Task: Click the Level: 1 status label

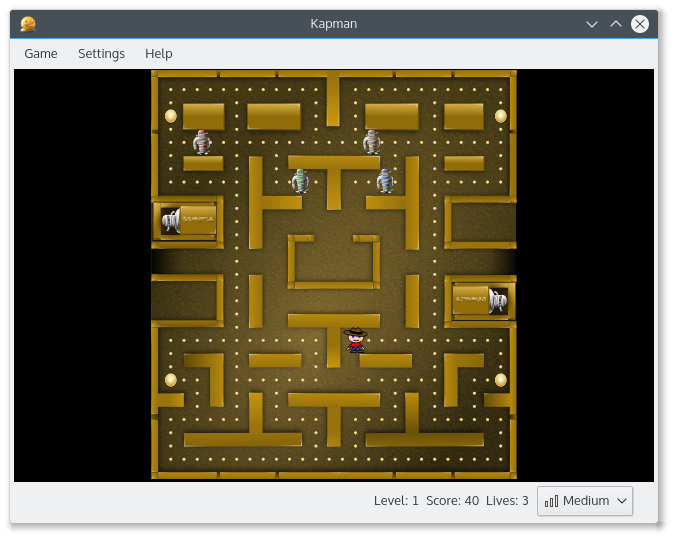Action: pyautogui.click(x=396, y=501)
